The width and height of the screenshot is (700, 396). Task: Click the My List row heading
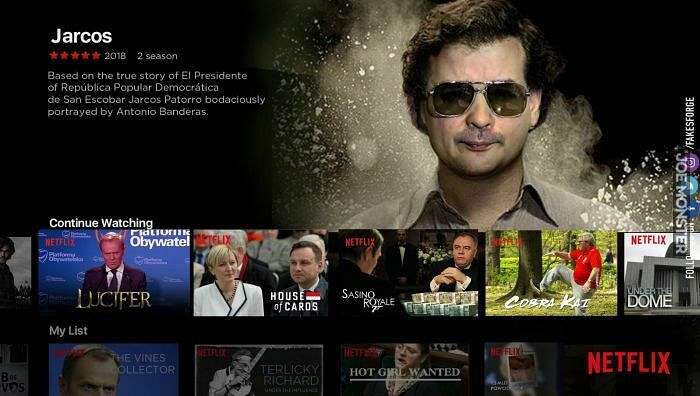pos(68,331)
